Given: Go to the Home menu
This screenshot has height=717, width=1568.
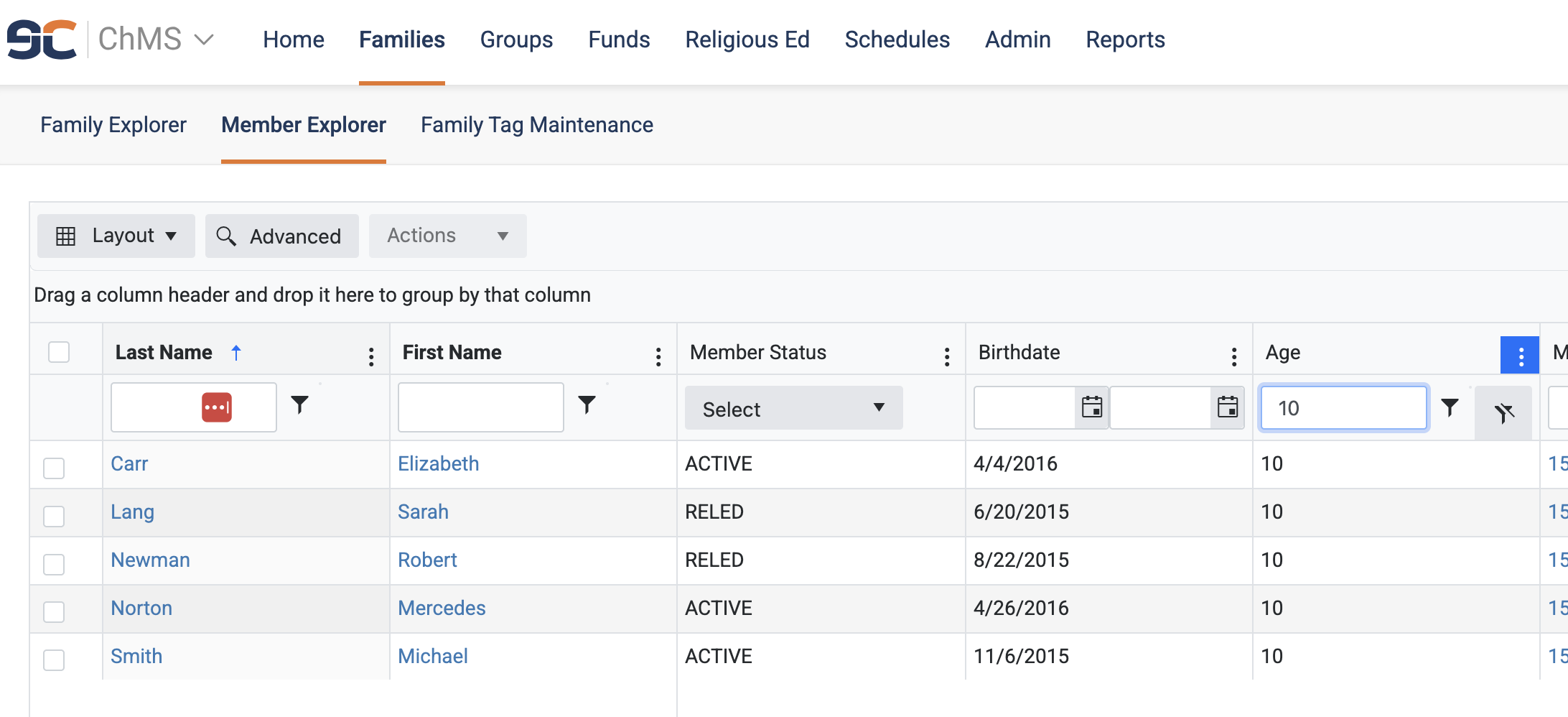Looking at the screenshot, I should tap(294, 40).
